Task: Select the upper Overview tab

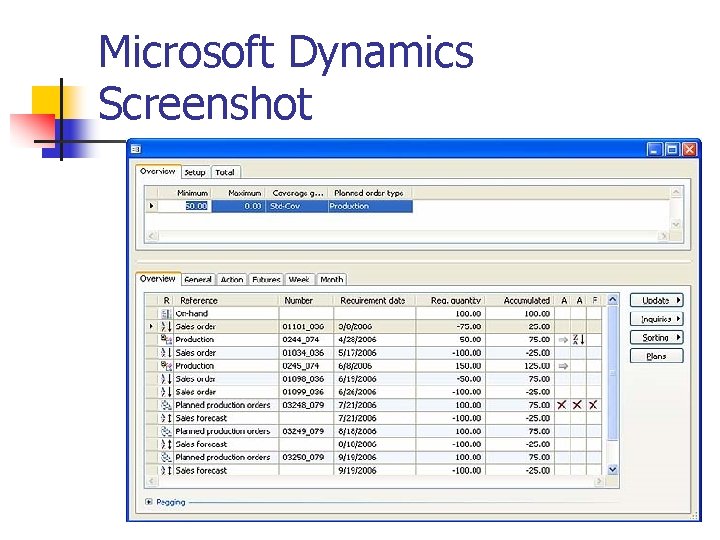Action: [x=158, y=171]
